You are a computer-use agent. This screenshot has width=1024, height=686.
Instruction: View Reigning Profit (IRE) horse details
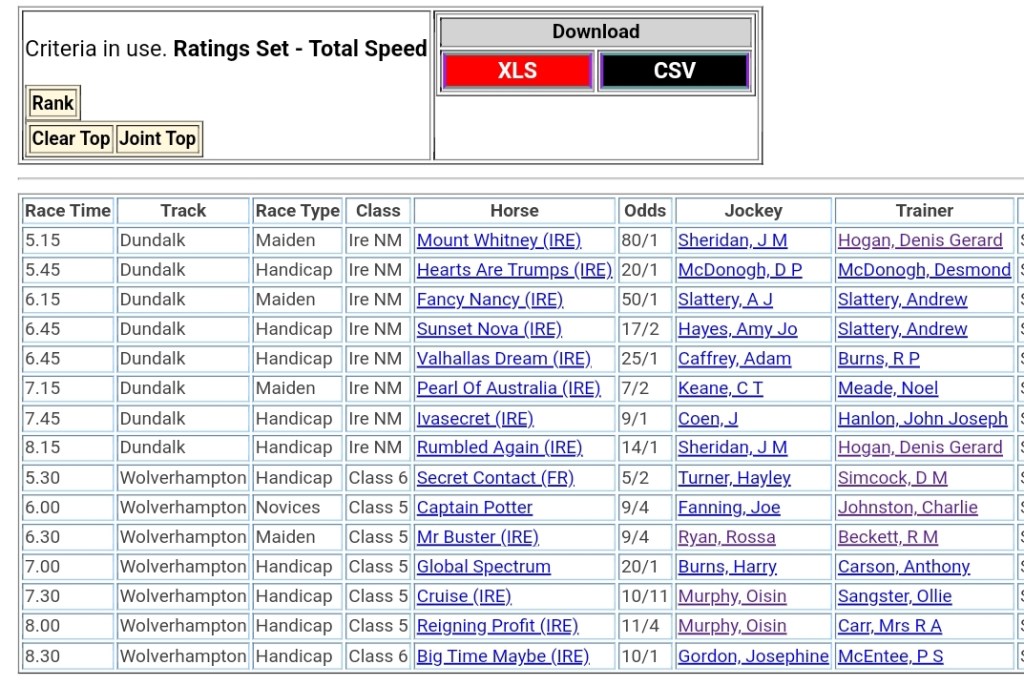tap(497, 626)
